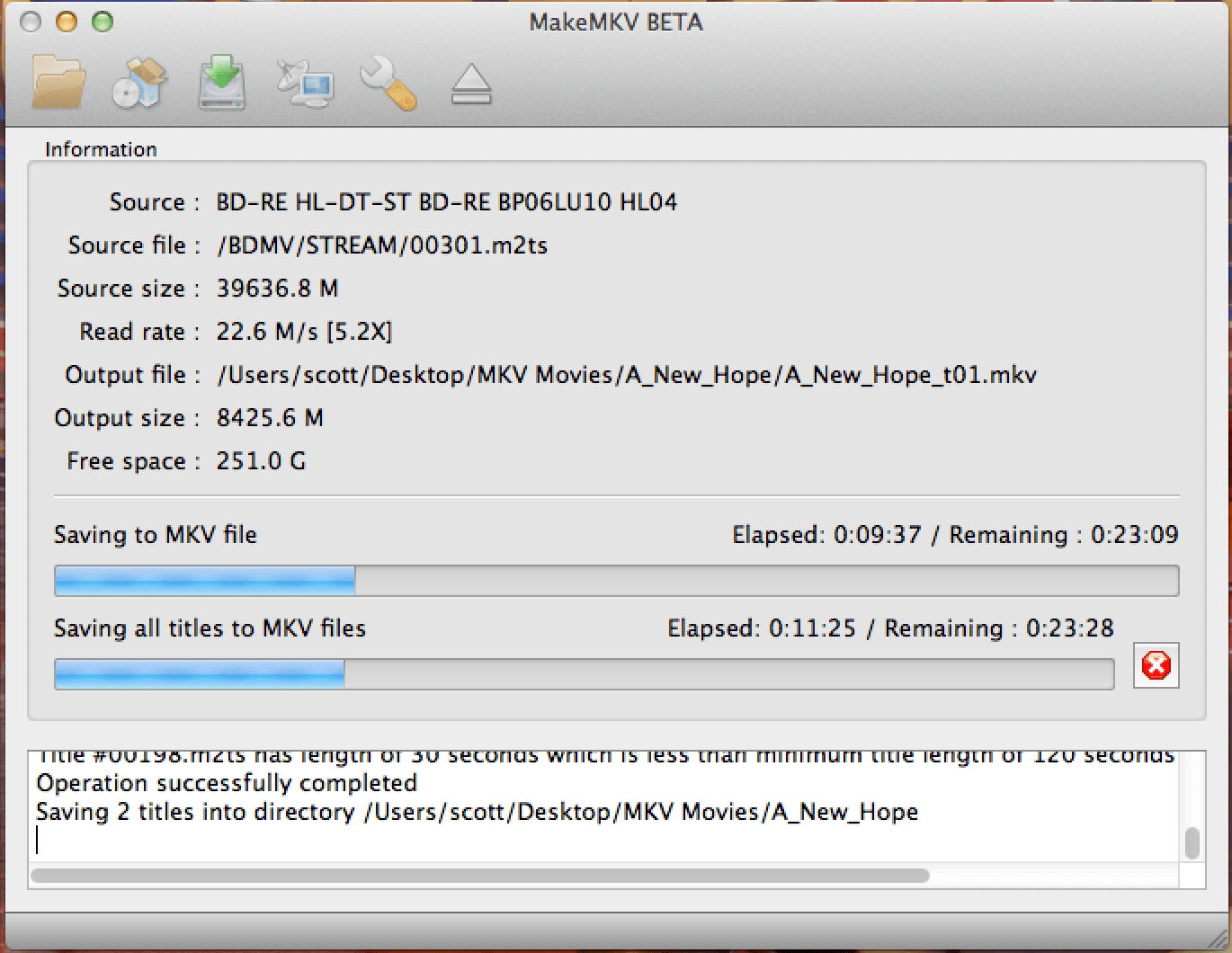Image resolution: width=1232 pixels, height=953 pixels.
Task: Click the log vertical scrollbar thumb
Action: [1192, 843]
